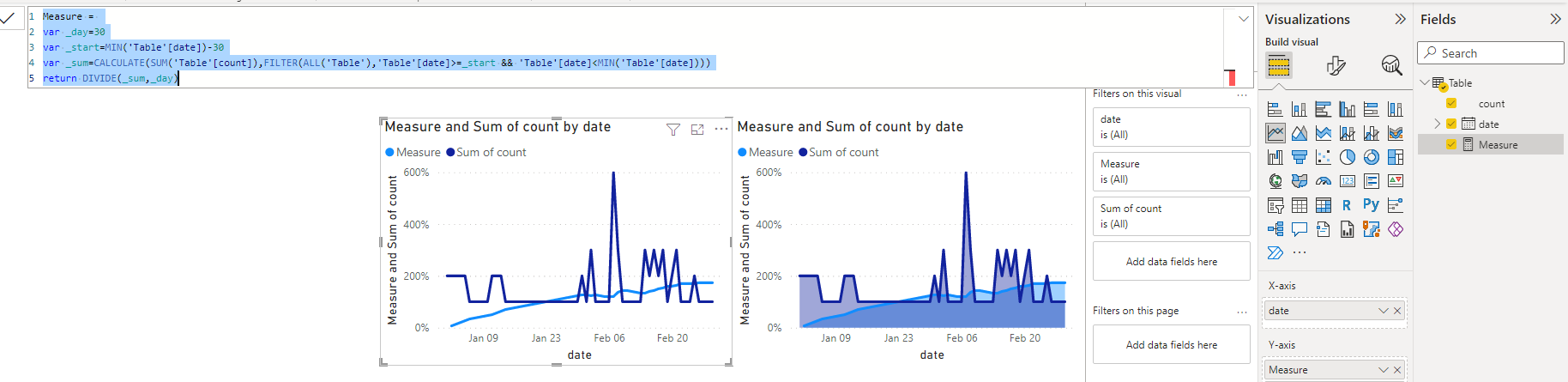Open the Y-axis Measure field dropdown
The width and height of the screenshot is (1568, 382).
click(x=1383, y=370)
